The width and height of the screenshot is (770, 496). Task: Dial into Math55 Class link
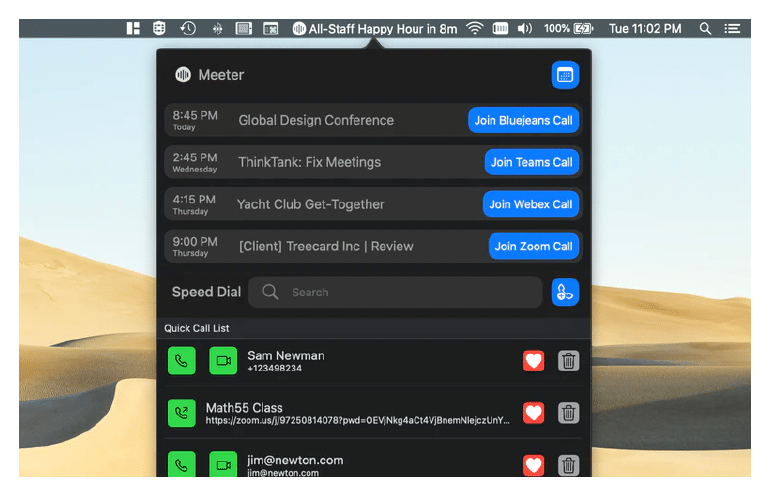point(182,413)
